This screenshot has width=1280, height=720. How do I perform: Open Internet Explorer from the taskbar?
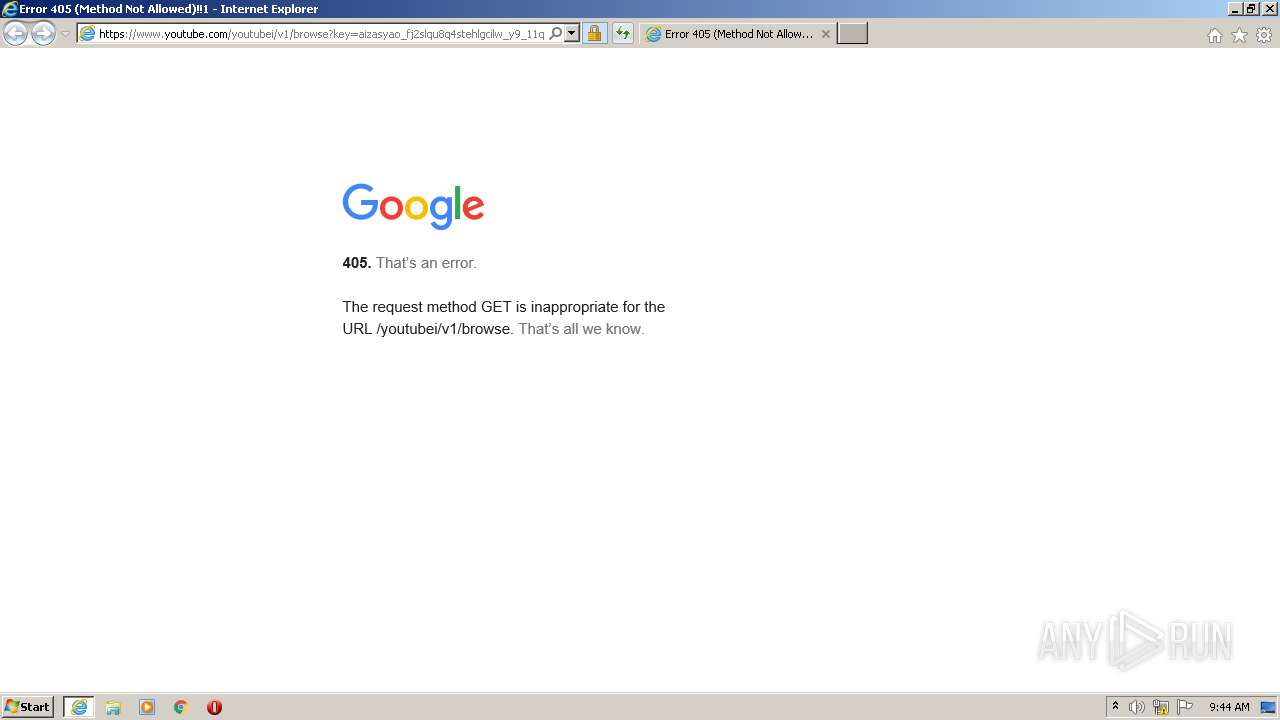pyautogui.click(x=79, y=707)
